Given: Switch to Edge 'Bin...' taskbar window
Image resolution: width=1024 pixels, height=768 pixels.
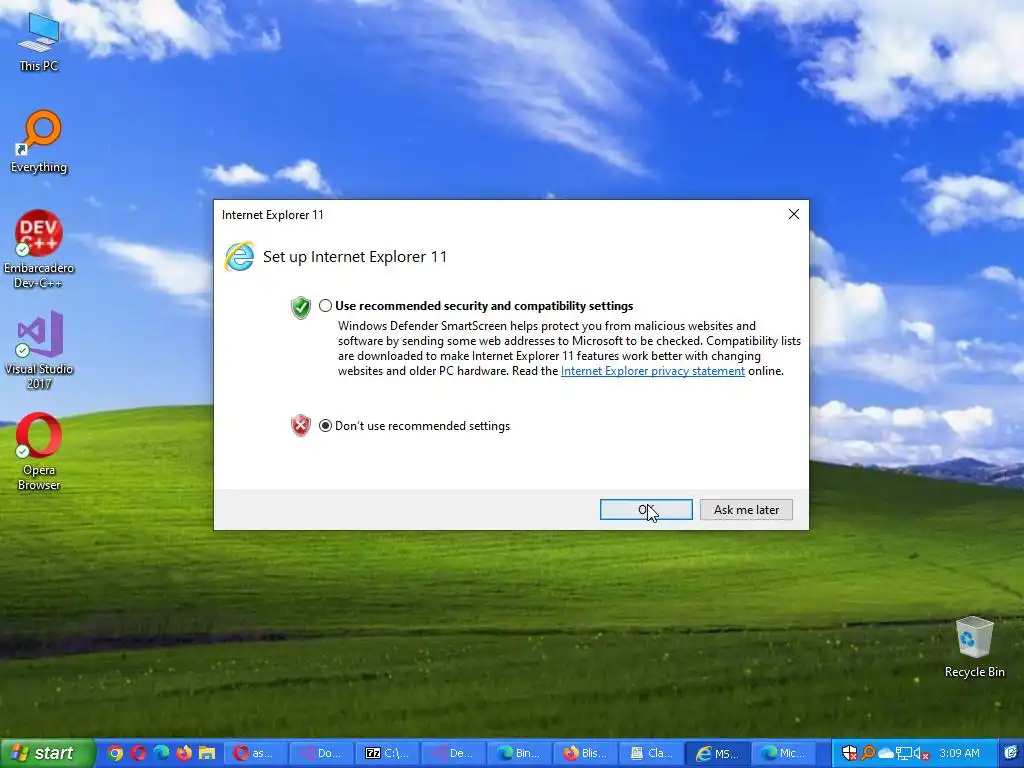Looking at the screenshot, I should point(520,753).
